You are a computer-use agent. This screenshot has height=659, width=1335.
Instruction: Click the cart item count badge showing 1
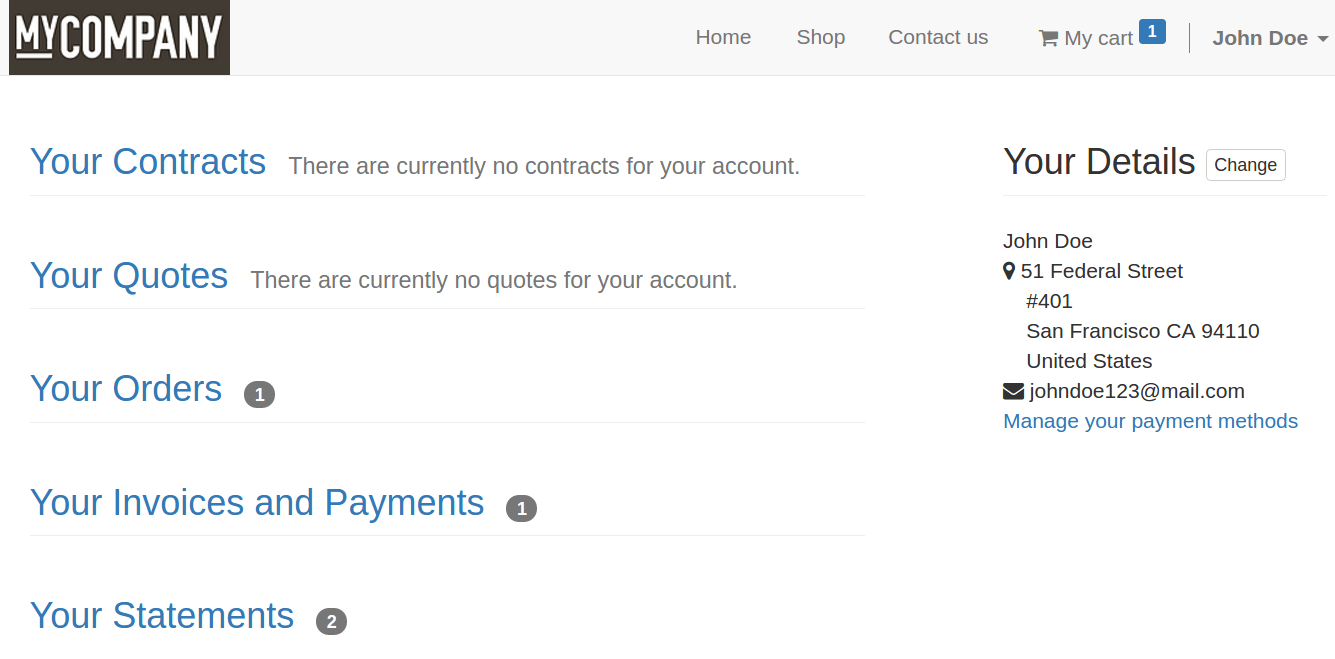click(x=1152, y=30)
